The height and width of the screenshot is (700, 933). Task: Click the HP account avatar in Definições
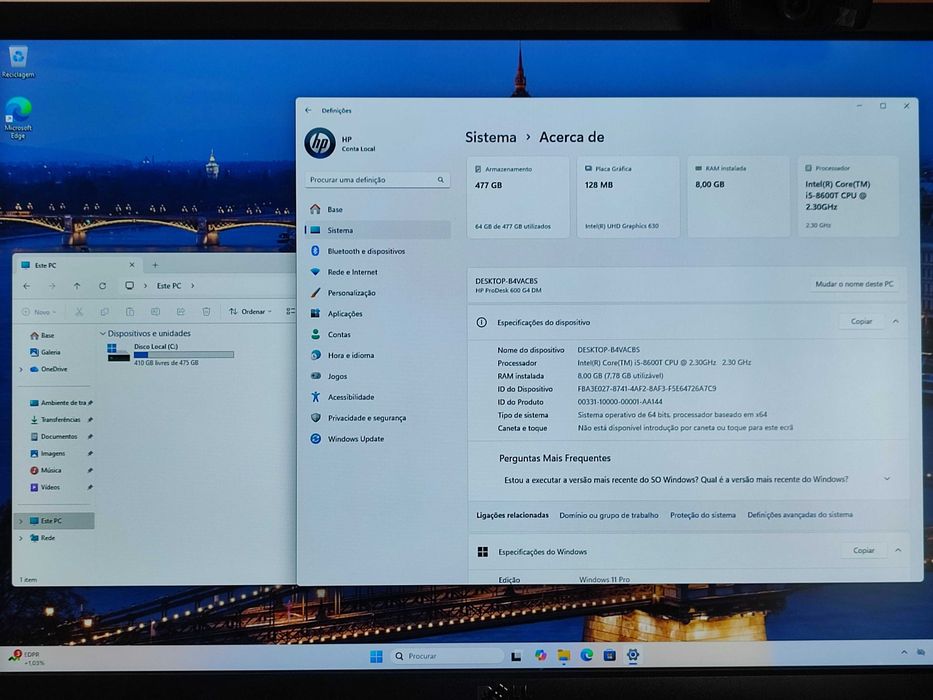click(320, 143)
